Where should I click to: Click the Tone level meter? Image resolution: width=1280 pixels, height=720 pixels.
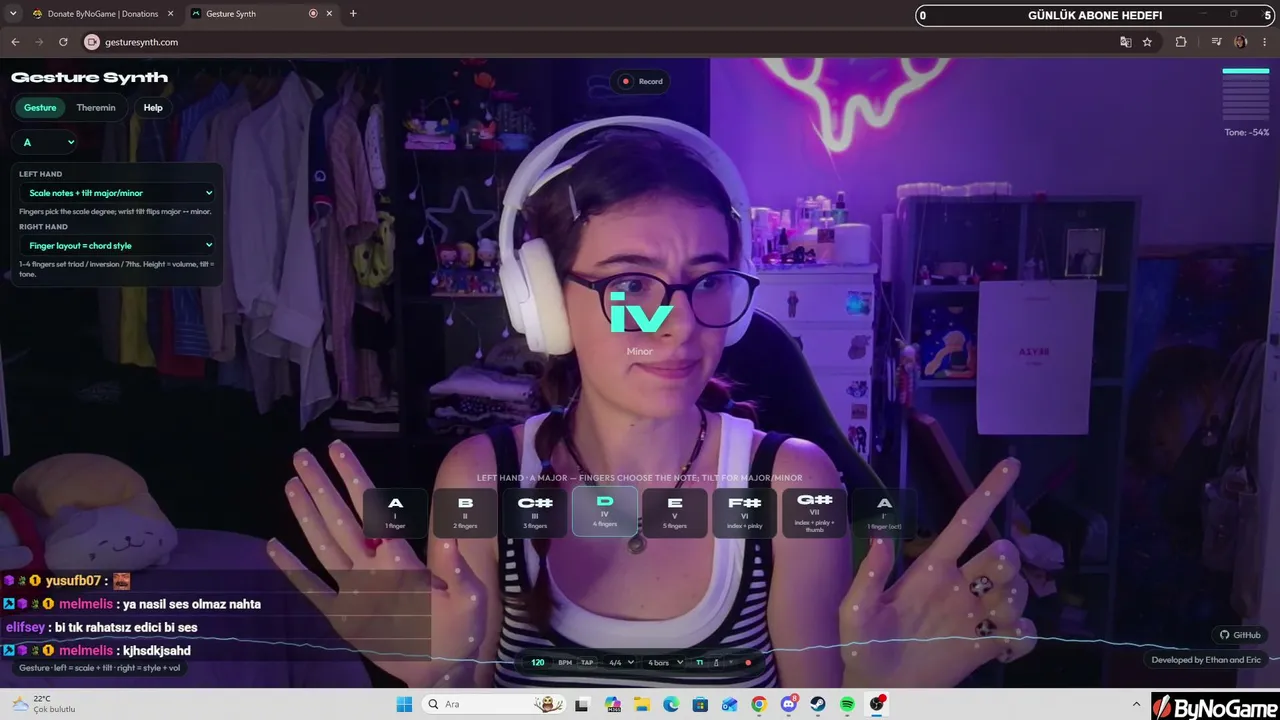point(1246,93)
